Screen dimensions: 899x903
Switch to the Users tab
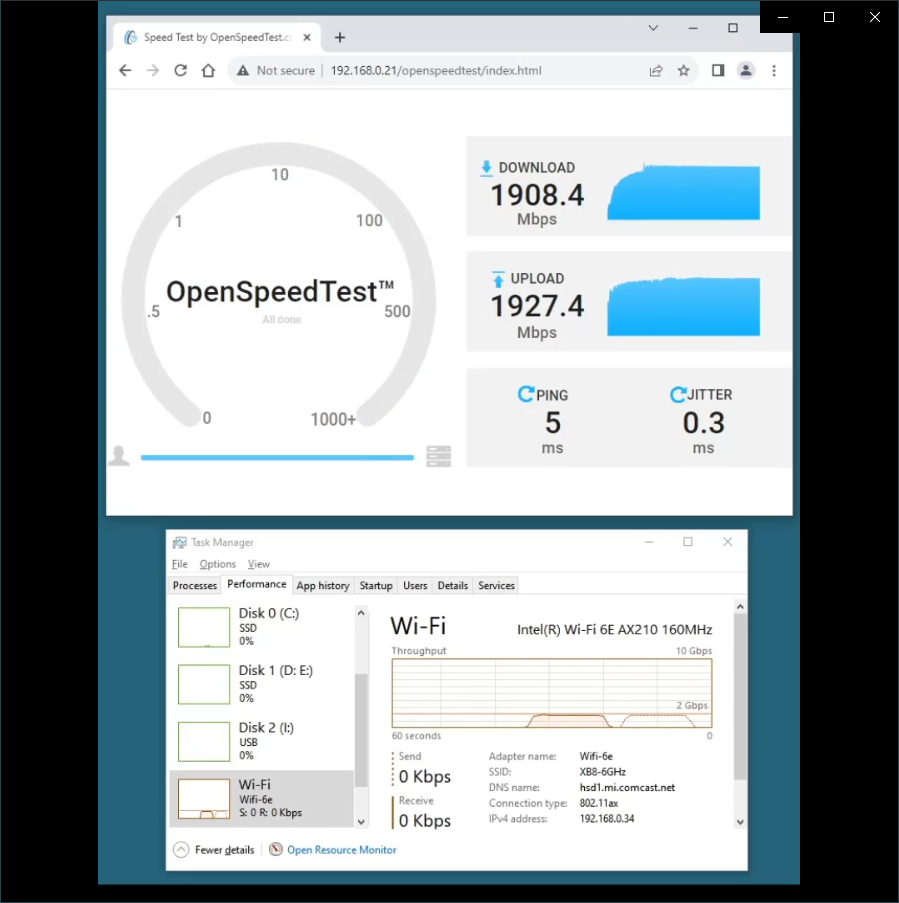(415, 585)
